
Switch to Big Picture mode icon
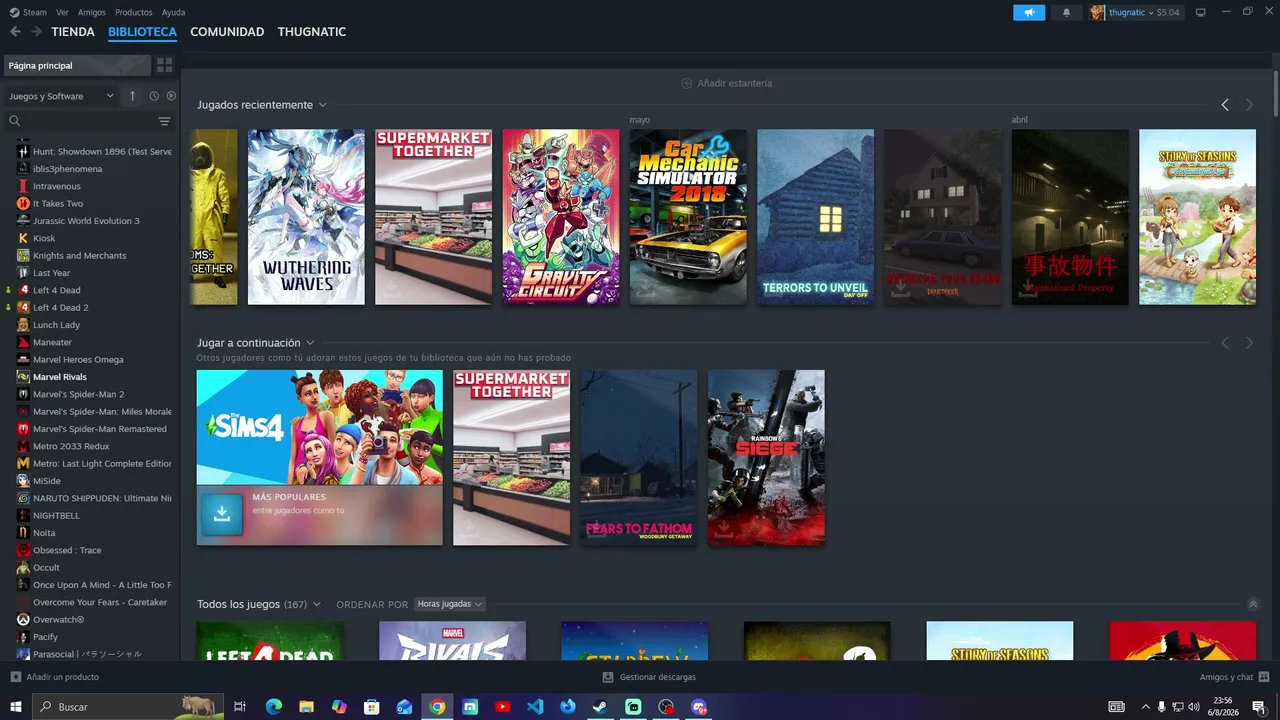[x=1201, y=12]
